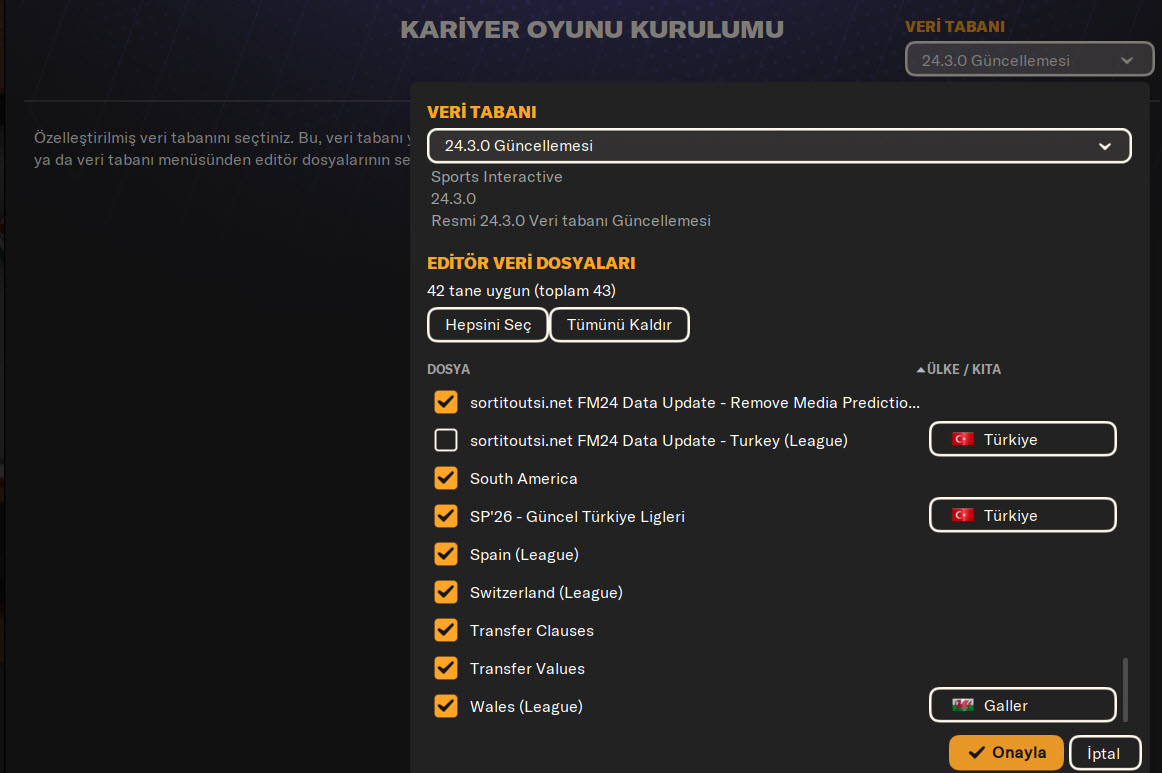Uncheck the Transfer Values file

coord(446,668)
